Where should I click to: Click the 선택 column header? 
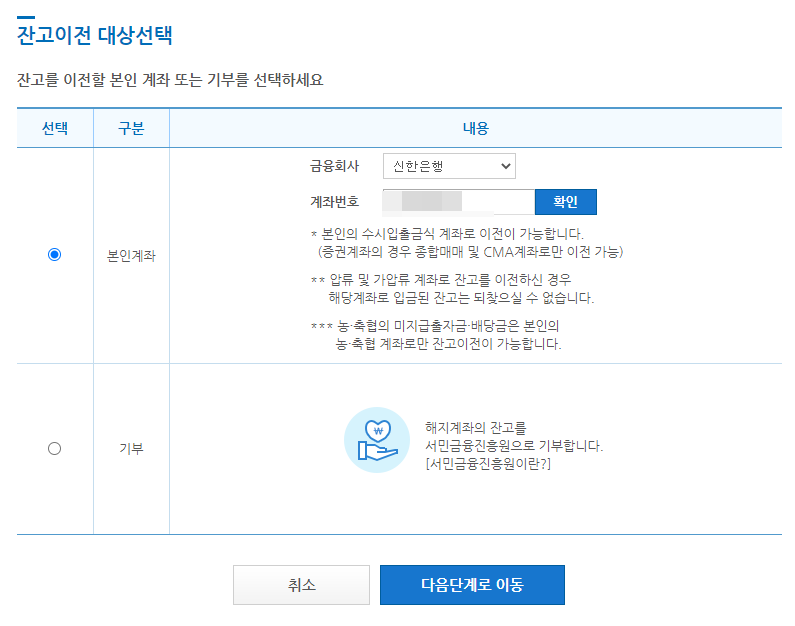pos(55,128)
